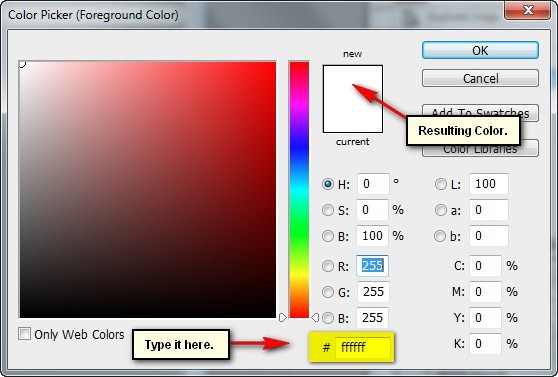Click the vertical hue spectrum strip
Image resolution: width=558 pixels, height=377 pixels.
[x=299, y=189]
